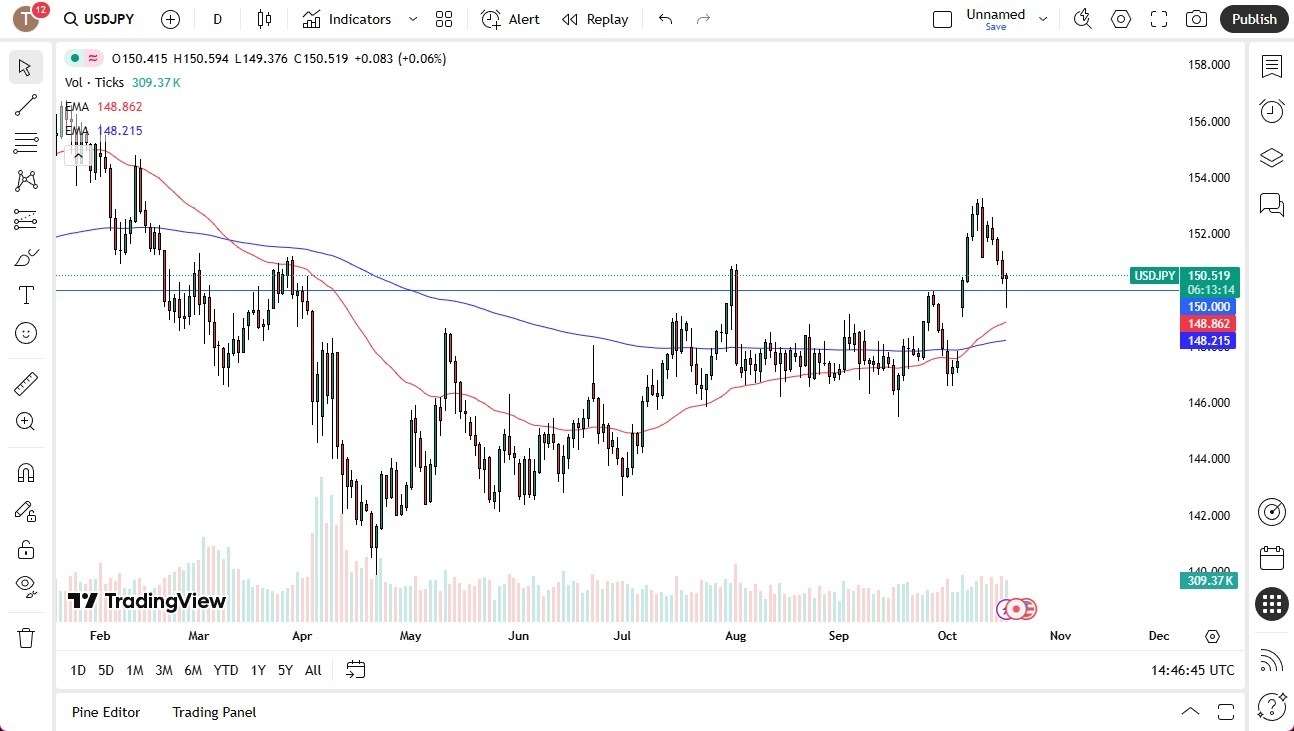Viewport: 1294px width, 731px height.
Task: Open the Emoji stickers tool
Action: tap(26, 333)
